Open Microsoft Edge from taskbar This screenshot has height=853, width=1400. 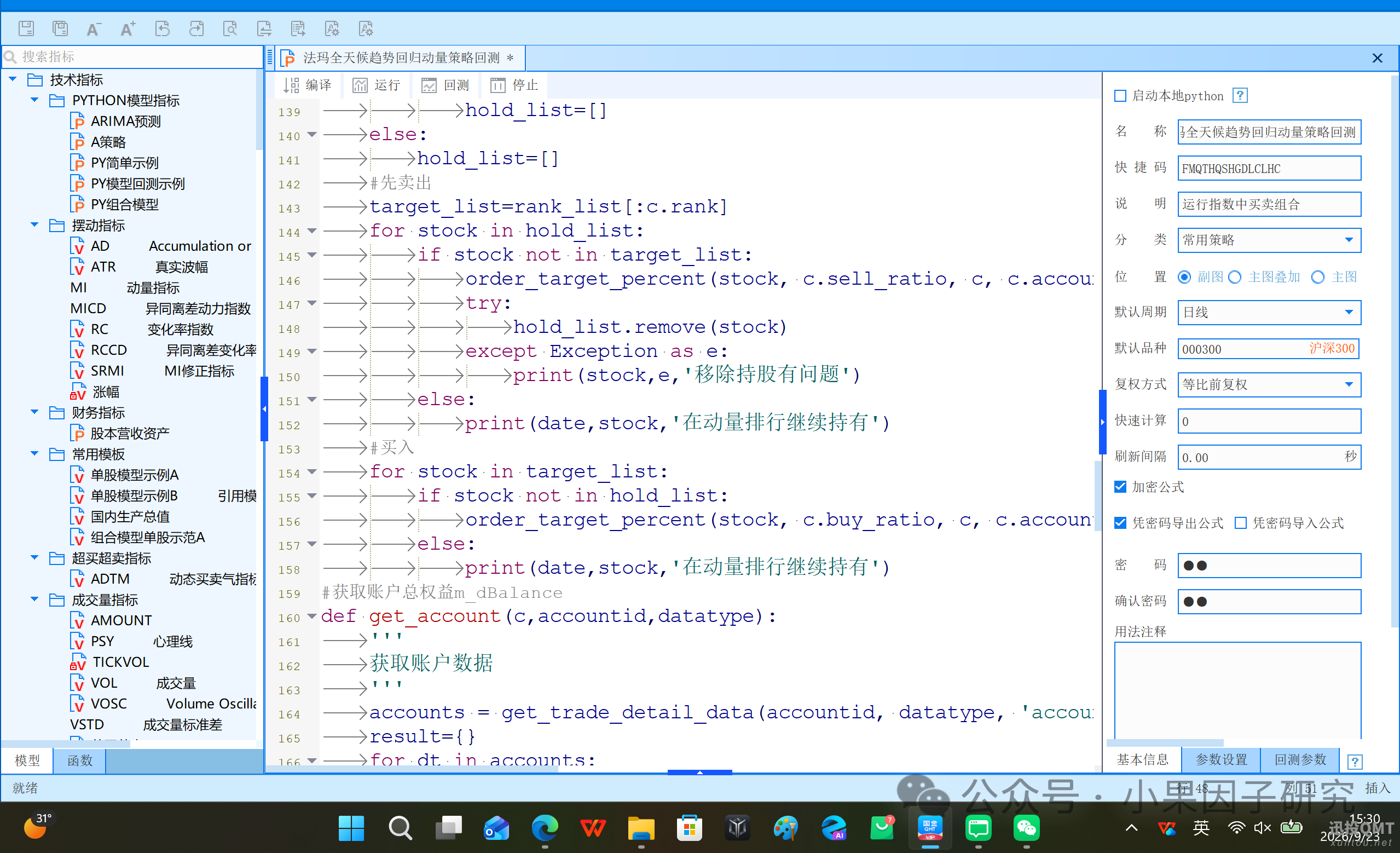click(545, 828)
